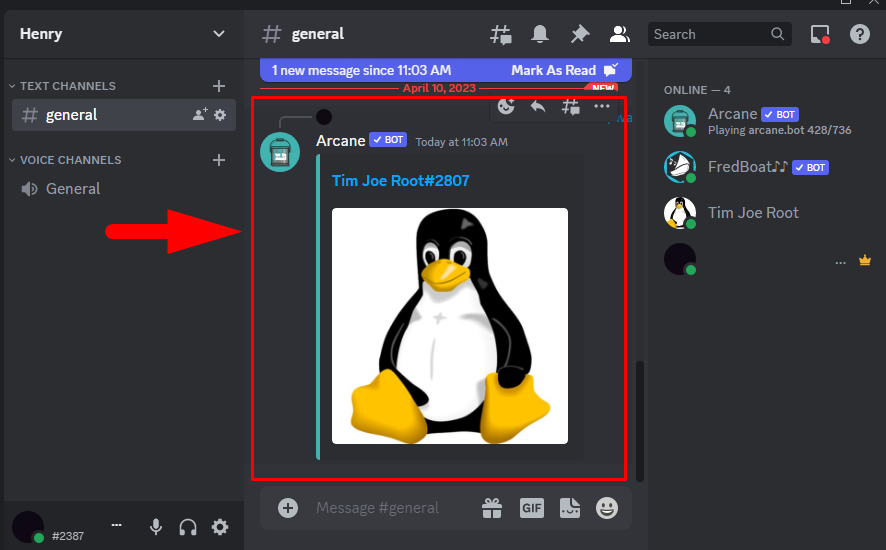
Task: Open notification settings bell icon
Action: (540, 34)
